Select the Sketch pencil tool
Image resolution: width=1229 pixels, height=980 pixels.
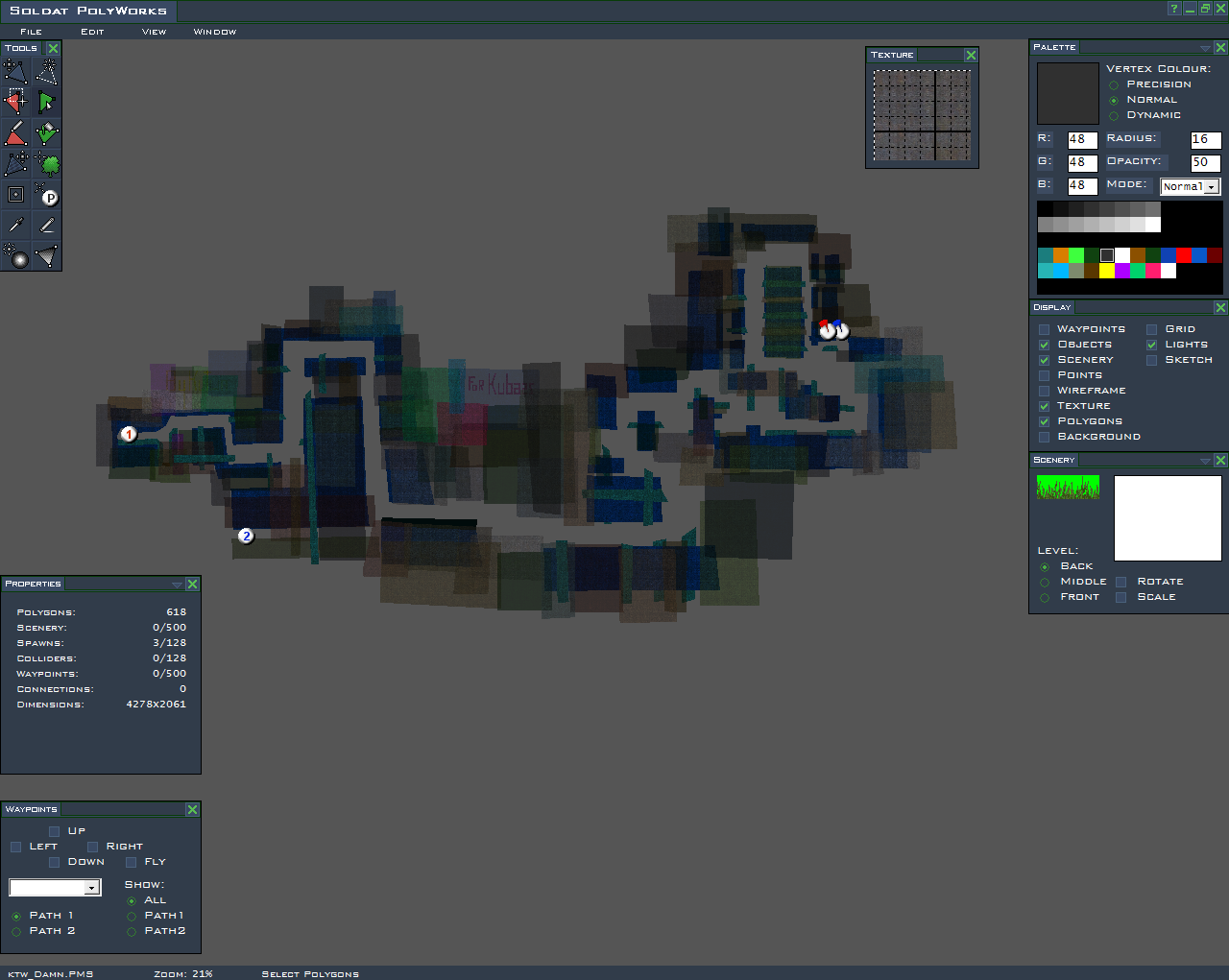coord(46,226)
